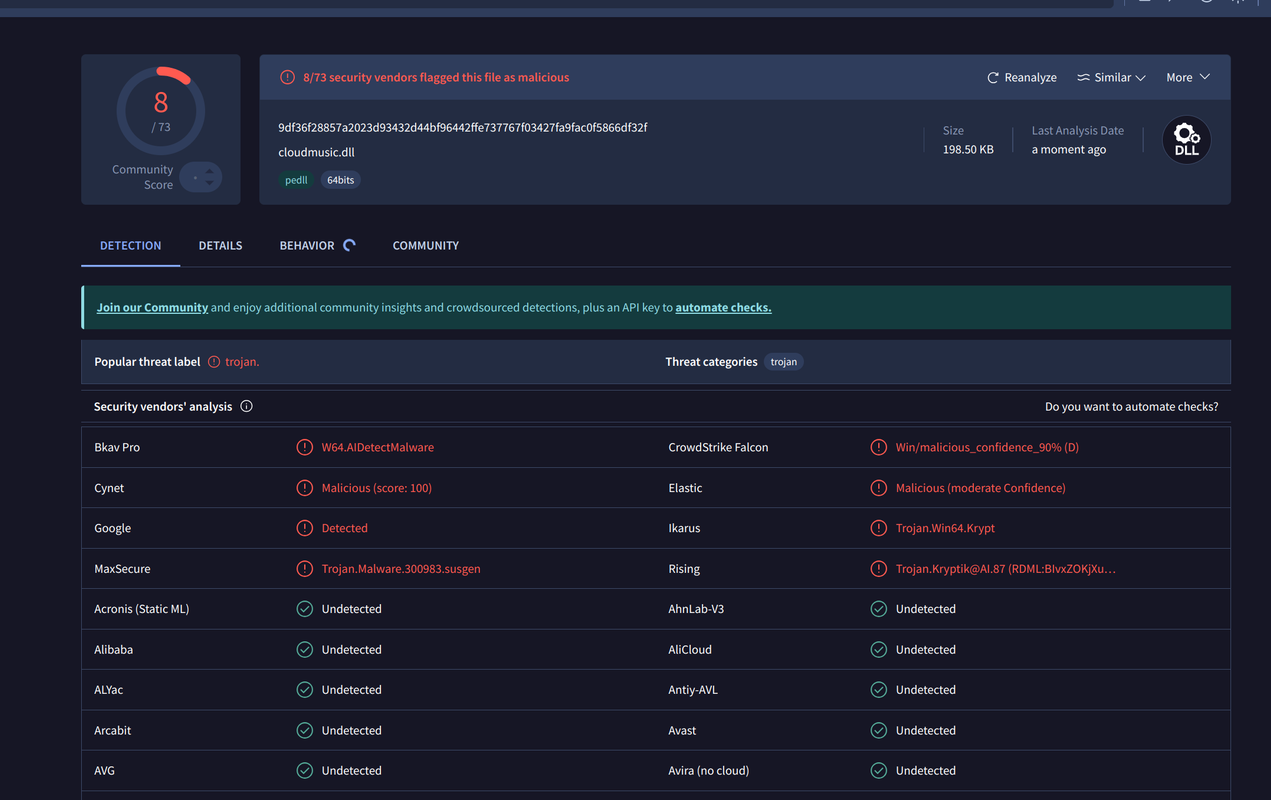The image size is (1271, 800).
Task: Click Bkav Pro malicious alert icon
Action: point(305,447)
